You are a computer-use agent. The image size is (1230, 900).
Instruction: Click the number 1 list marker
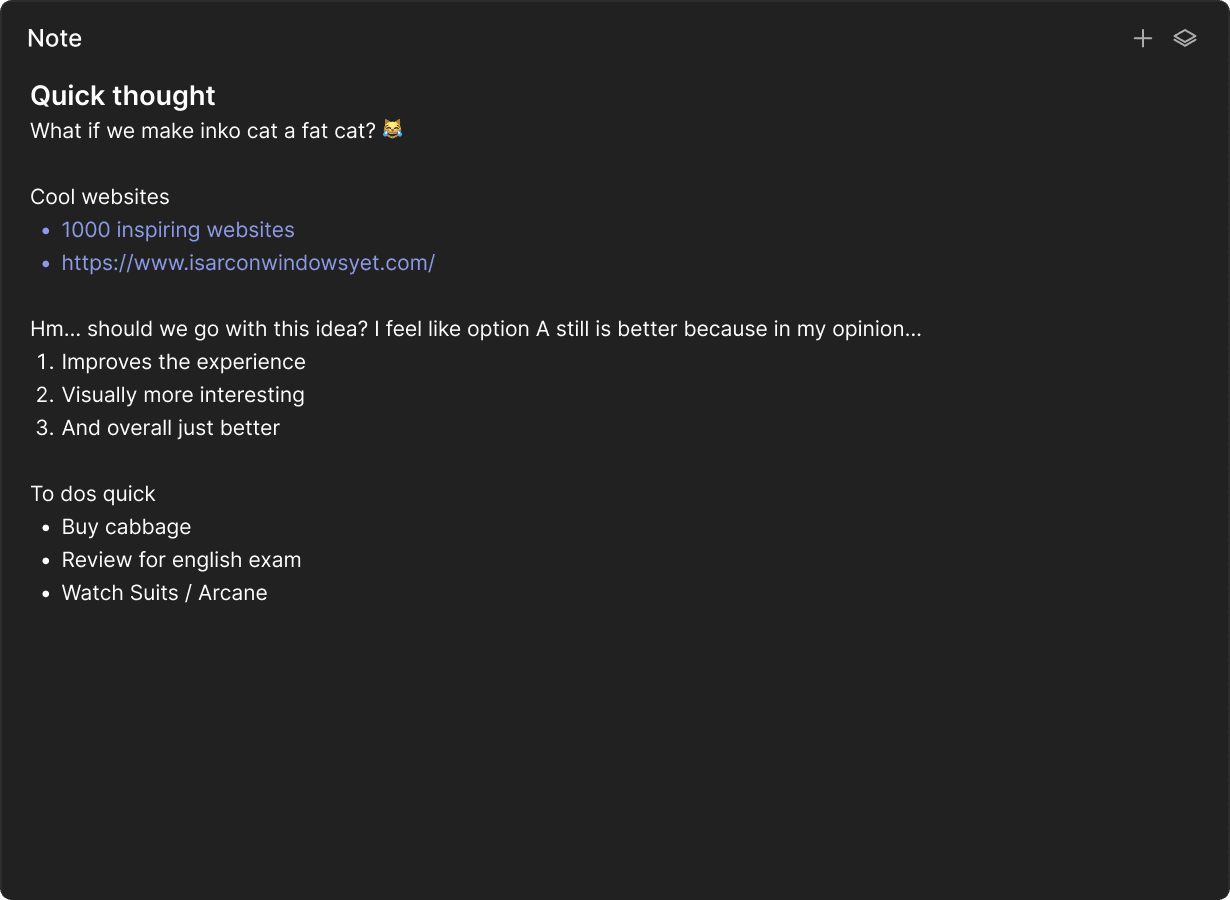click(44, 362)
